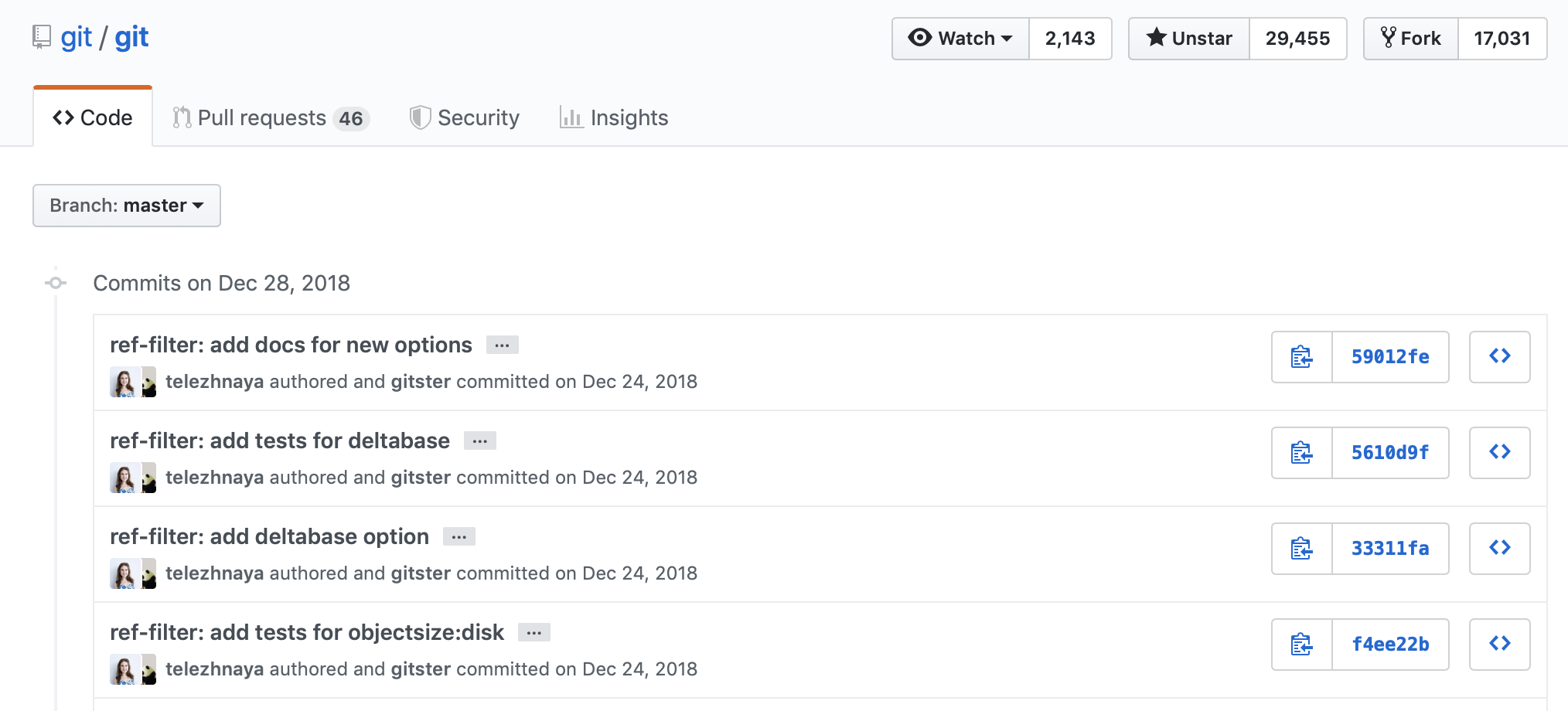Open commit 'ref-filter: add tests for objectsize:disk'
This screenshot has width=1568, height=711.
[x=307, y=632]
